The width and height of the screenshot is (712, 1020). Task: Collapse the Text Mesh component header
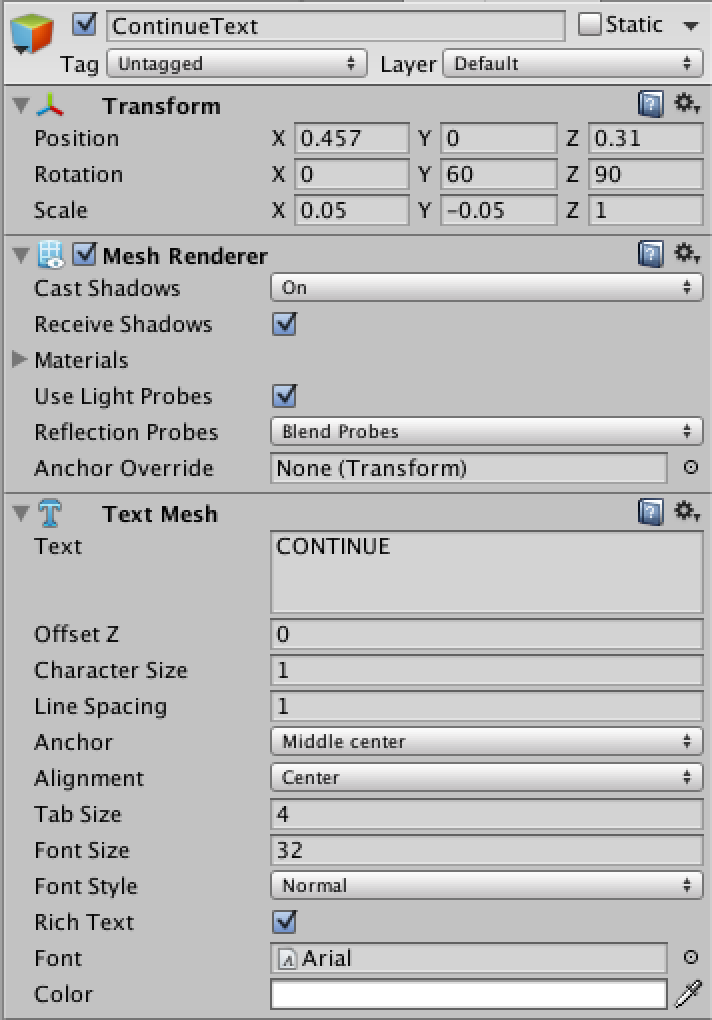pos(21,514)
